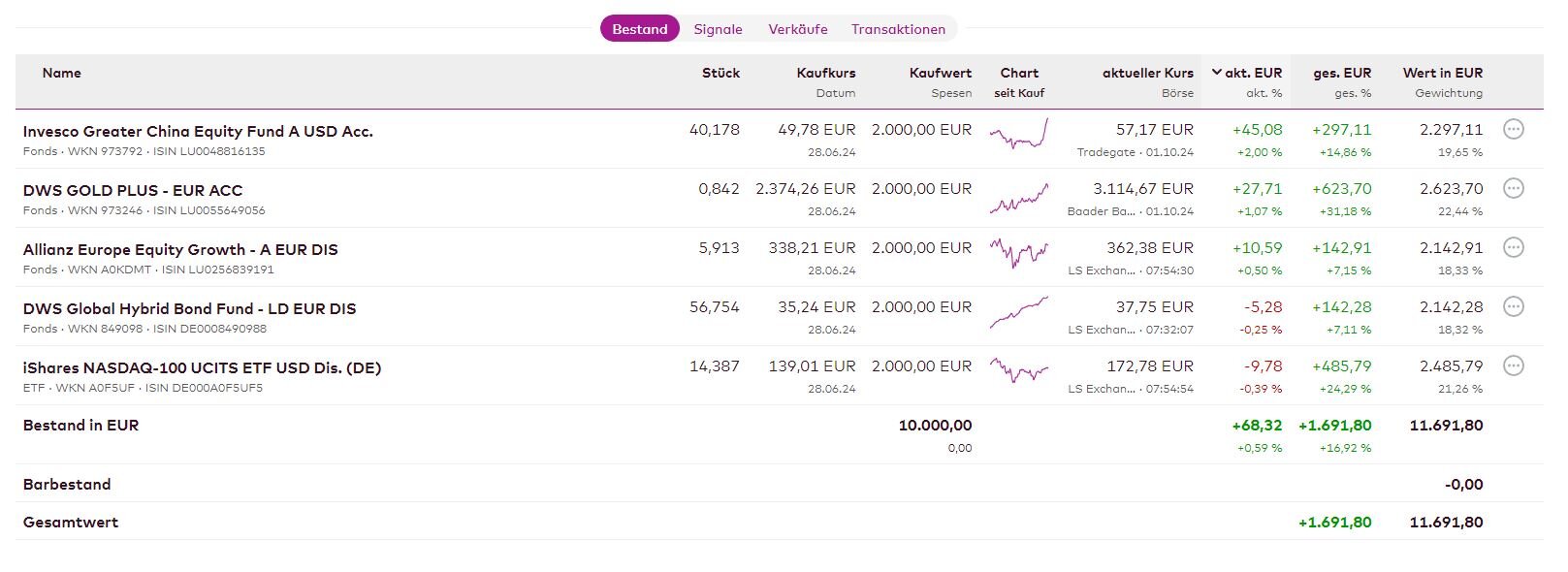The height and width of the screenshot is (572, 1568).
Task: Select the Bestand tab
Action: pos(640,29)
